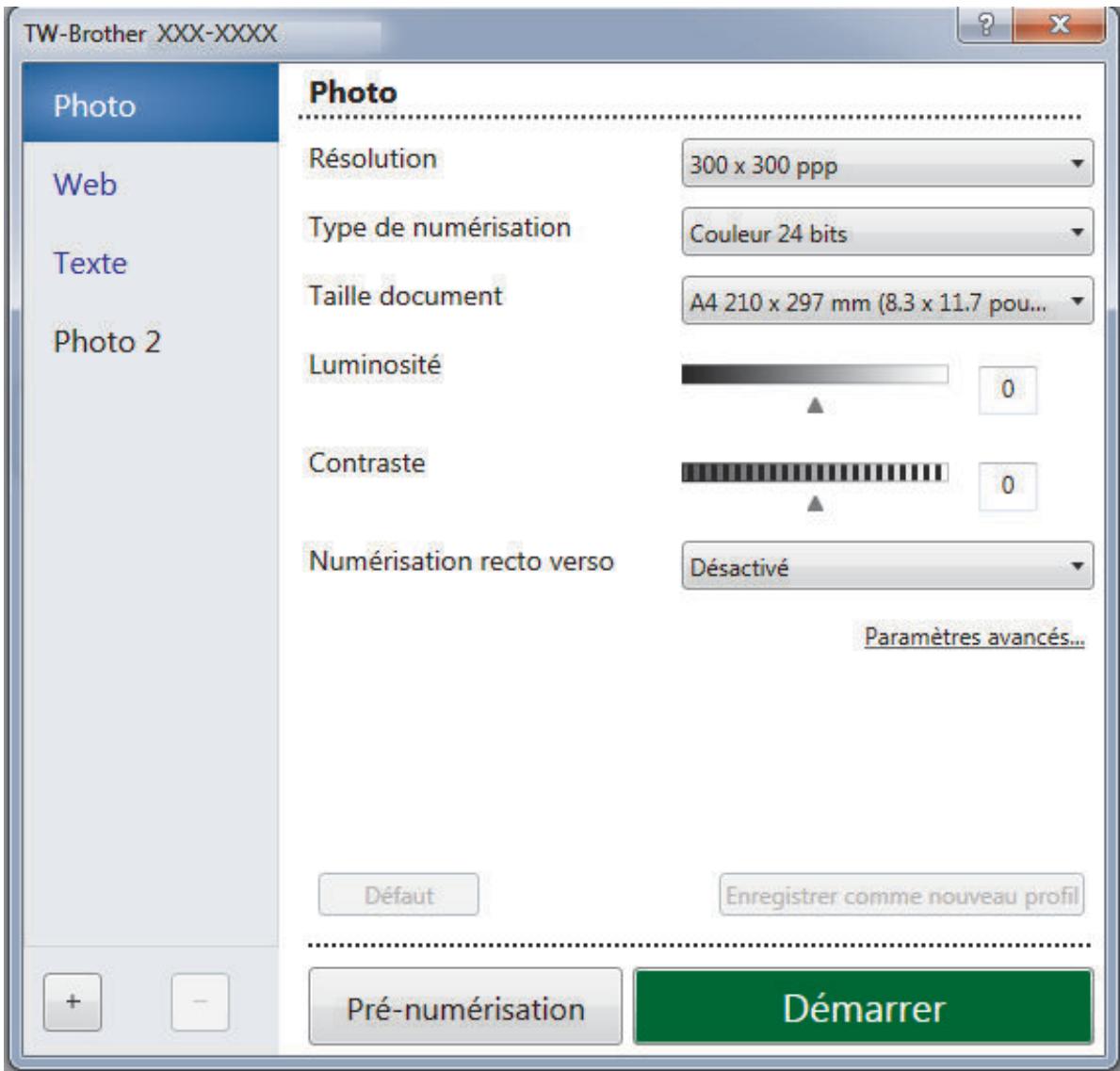Screen dimensions: 1120x1071
Task: Click Enregistrer comme nouveau profil
Action: pyautogui.click(x=901, y=895)
